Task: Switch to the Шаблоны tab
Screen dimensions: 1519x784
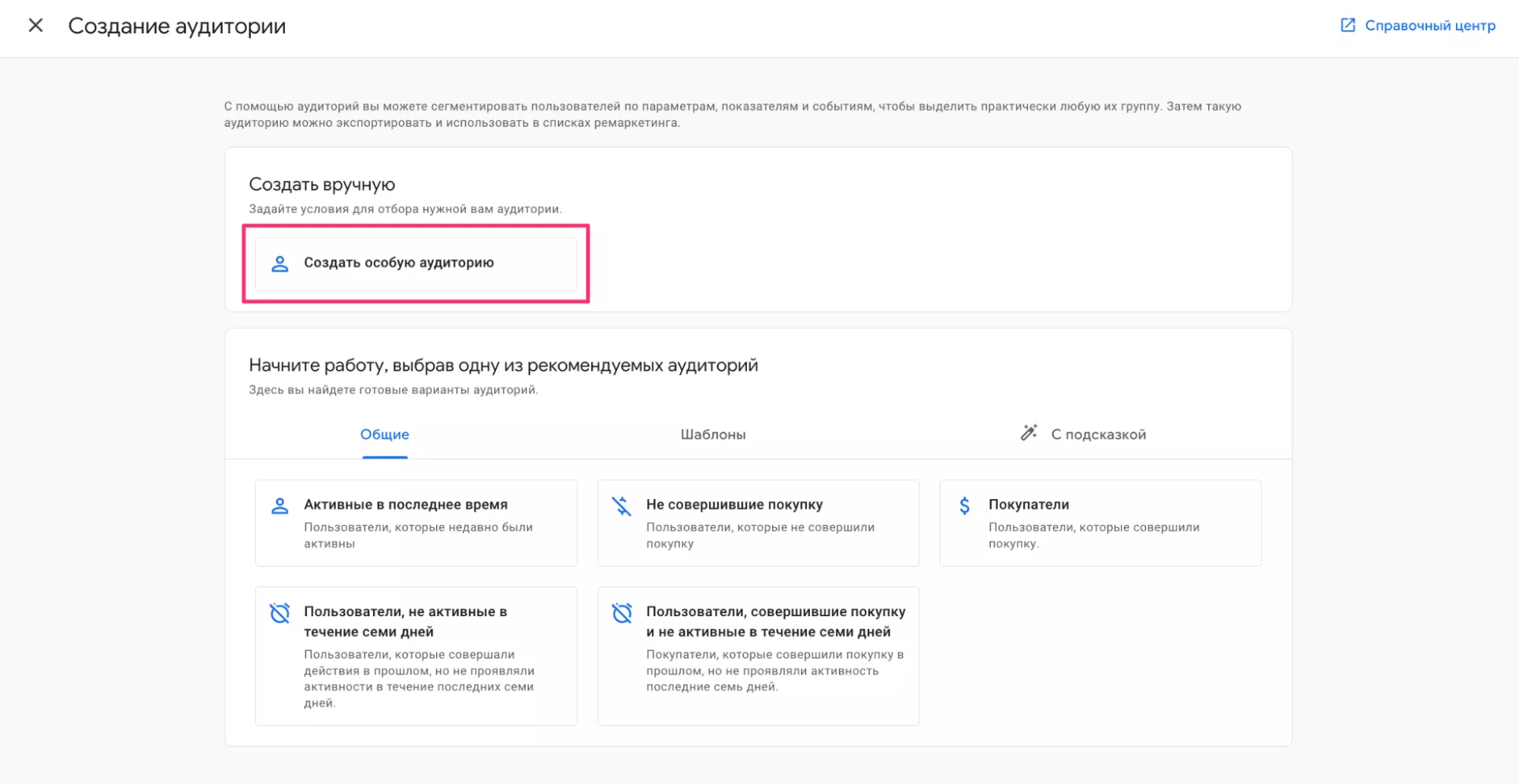Action: click(713, 435)
